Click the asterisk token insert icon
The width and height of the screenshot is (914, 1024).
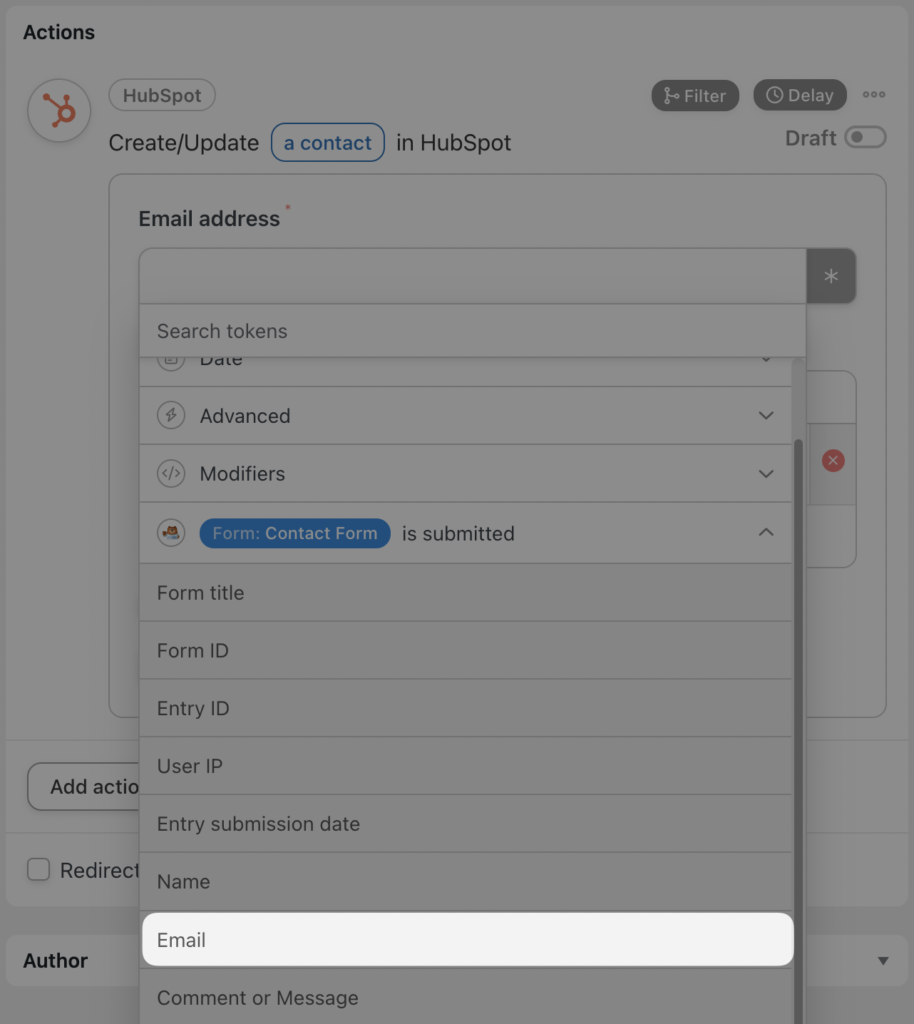[831, 276]
